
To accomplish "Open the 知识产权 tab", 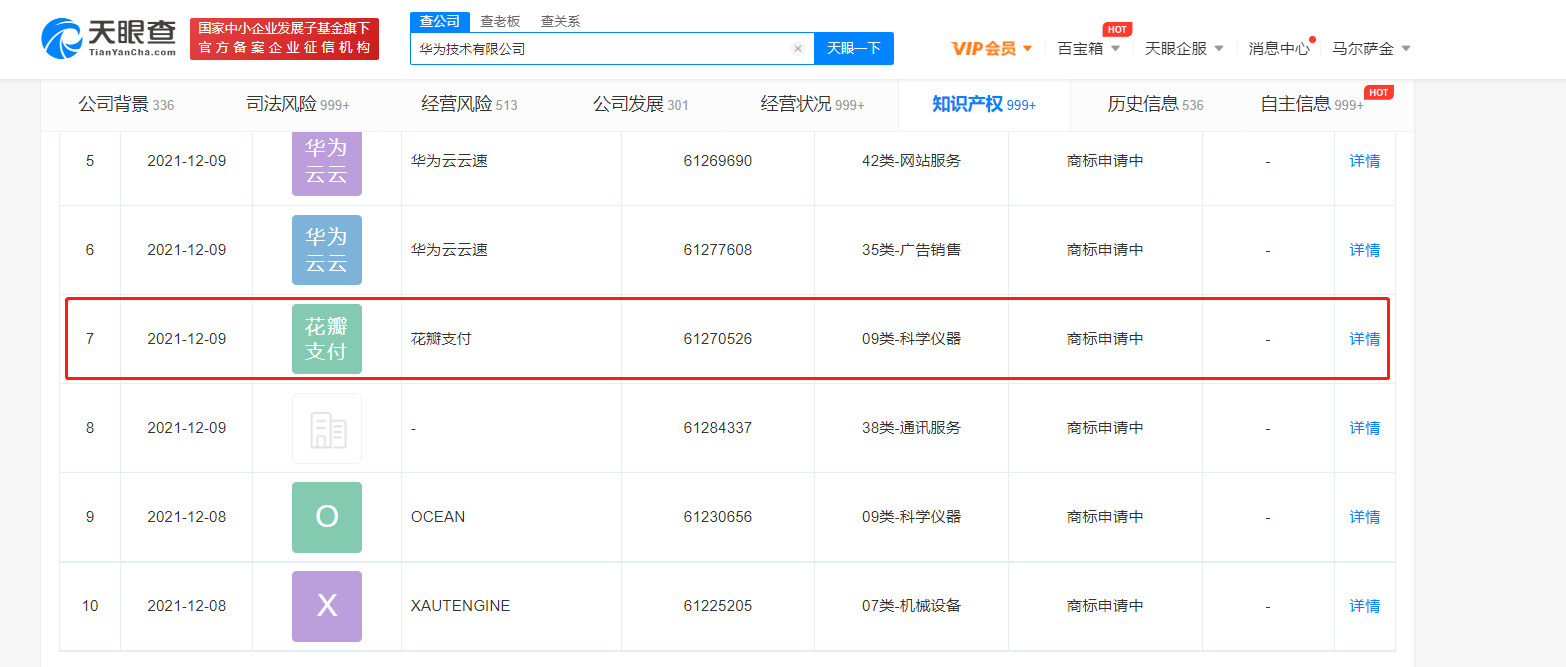I will pyautogui.click(x=984, y=104).
